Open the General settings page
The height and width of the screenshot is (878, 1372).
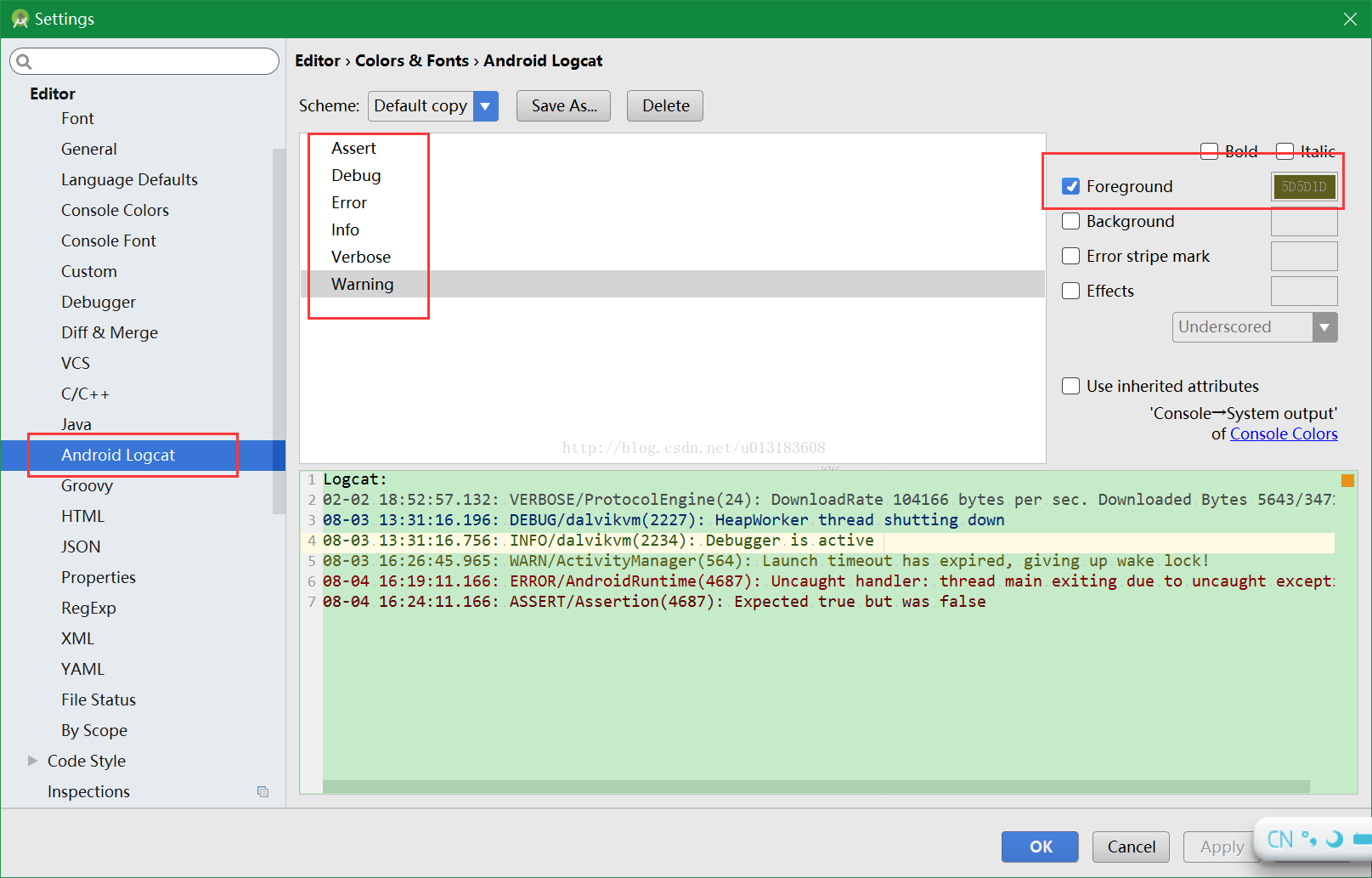click(x=89, y=149)
